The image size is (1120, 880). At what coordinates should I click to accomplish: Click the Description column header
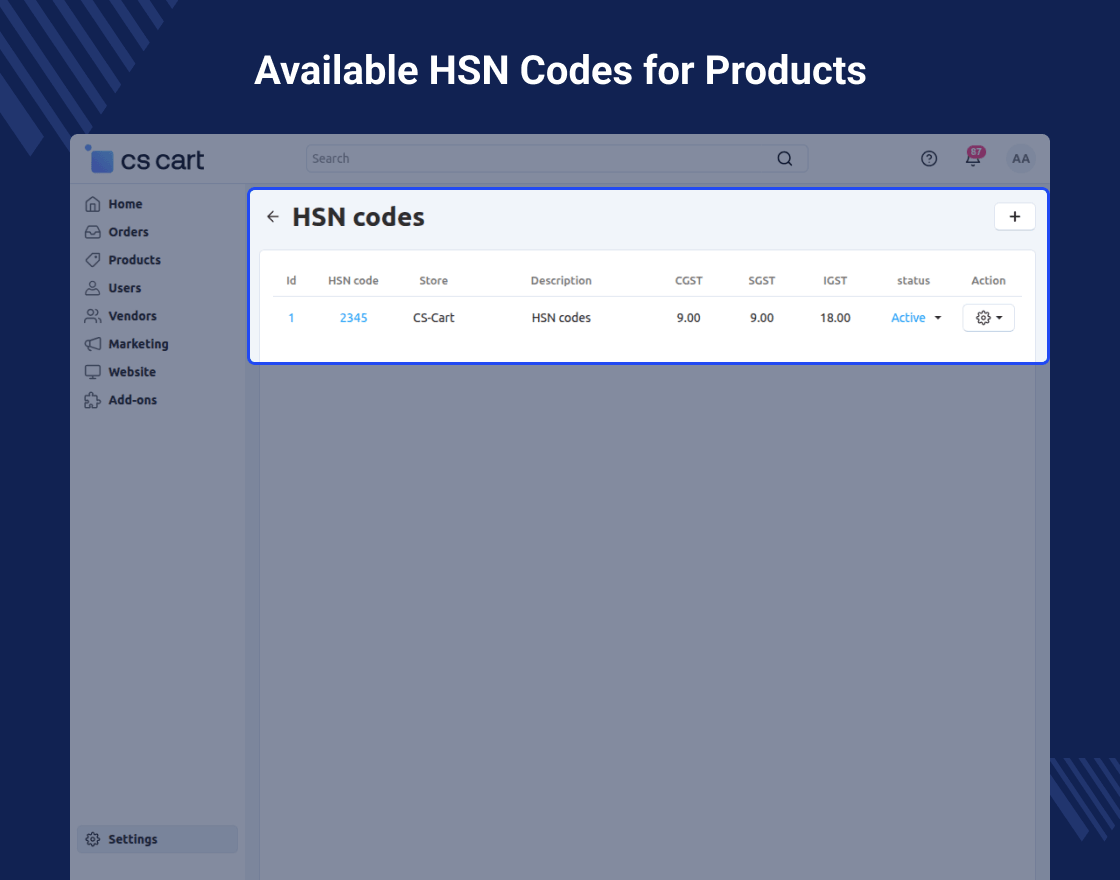[x=561, y=281]
